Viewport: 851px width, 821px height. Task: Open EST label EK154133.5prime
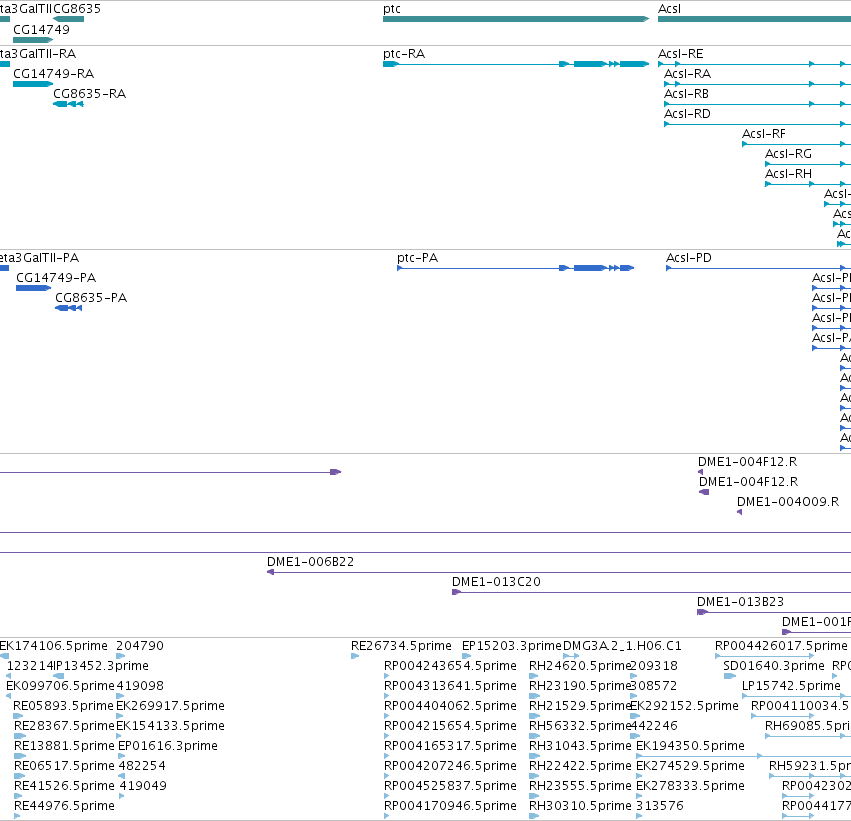pyautogui.click(x=170, y=727)
